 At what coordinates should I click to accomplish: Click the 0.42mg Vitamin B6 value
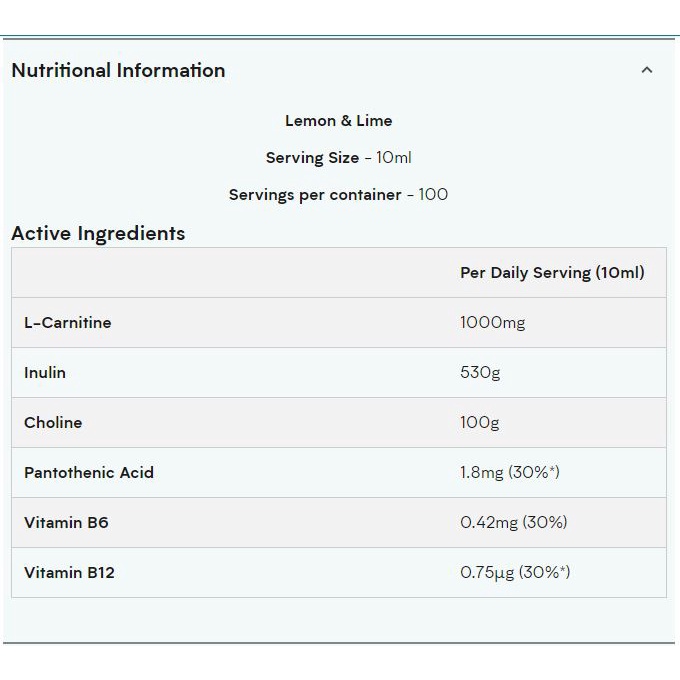point(513,523)
